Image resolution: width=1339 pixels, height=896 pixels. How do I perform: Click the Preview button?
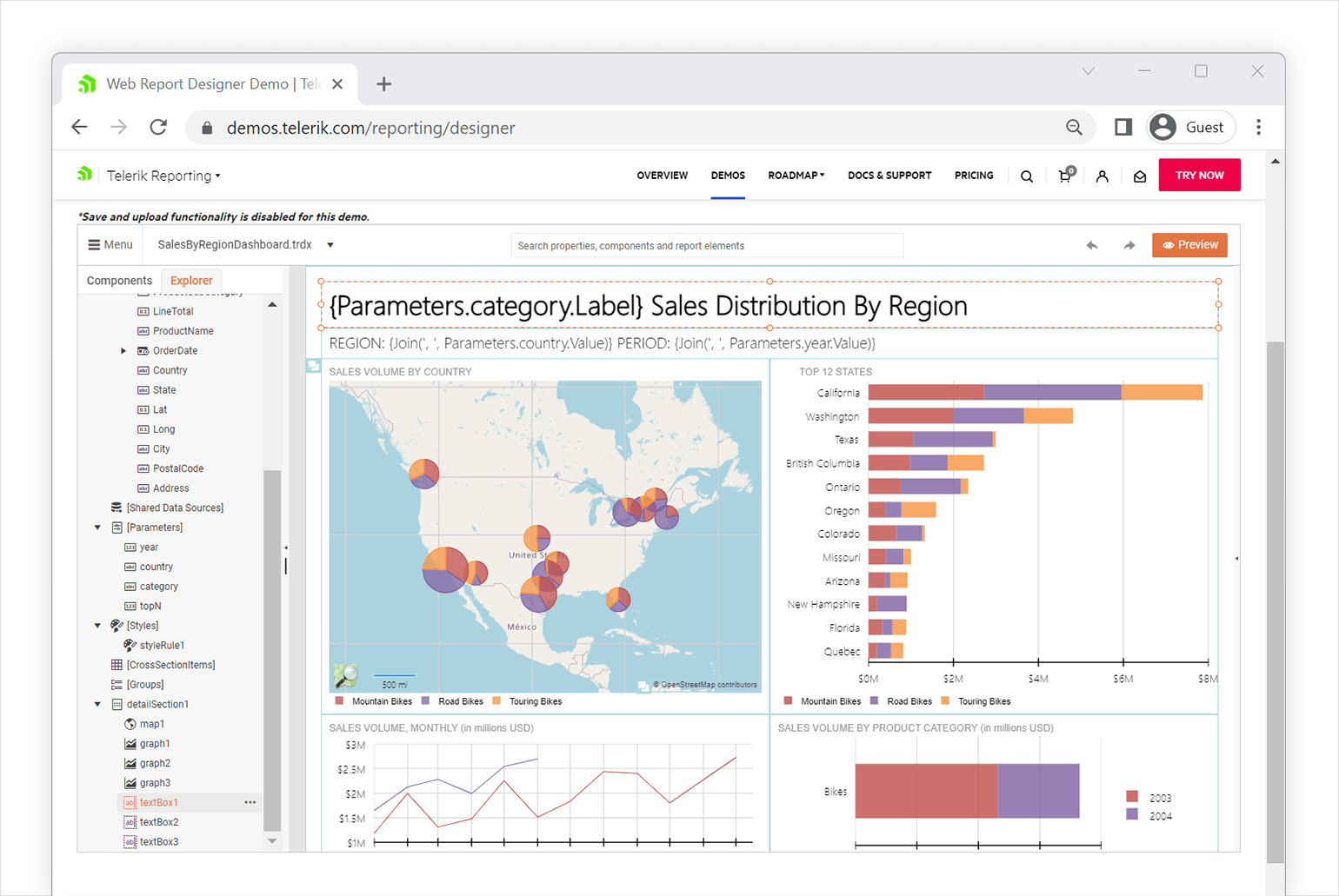(1189, 244)
